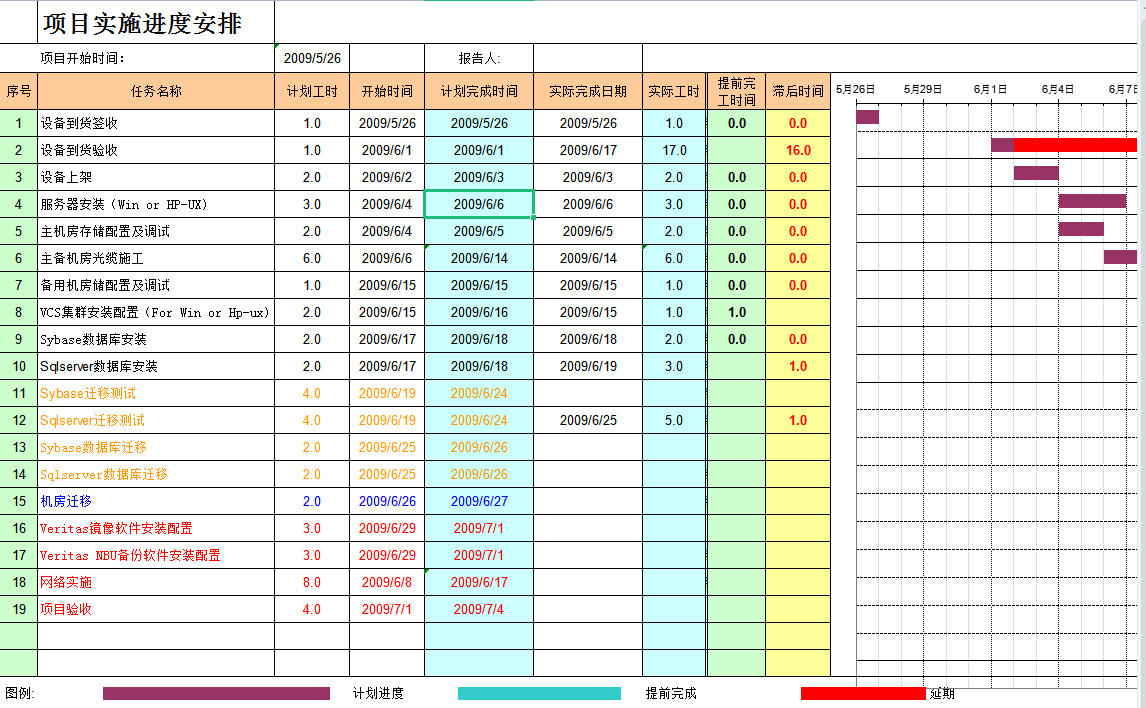Click the row number 10 cell

pyautogui.click(x=19, y=367)
